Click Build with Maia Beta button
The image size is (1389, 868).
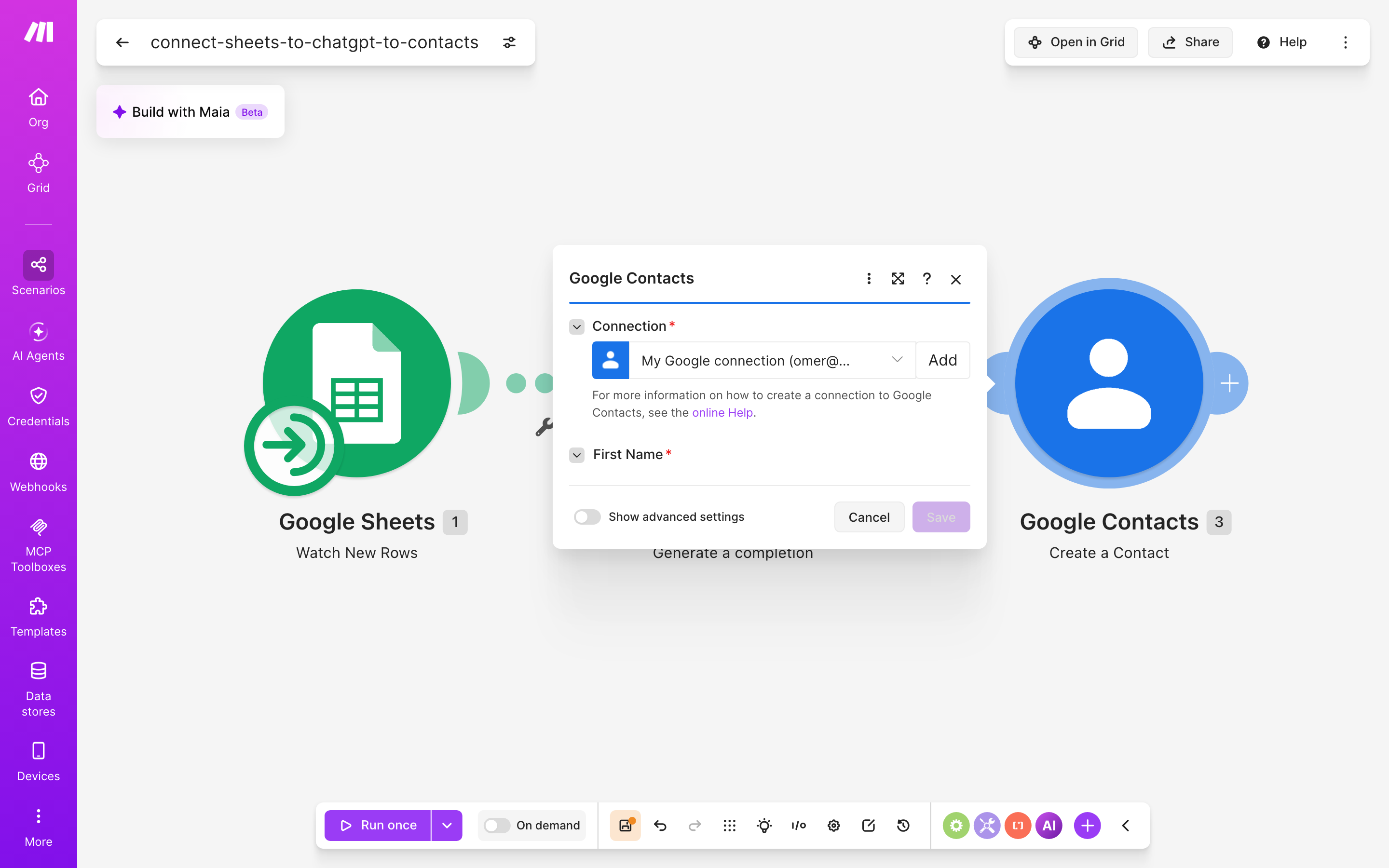tap(191, 111)
